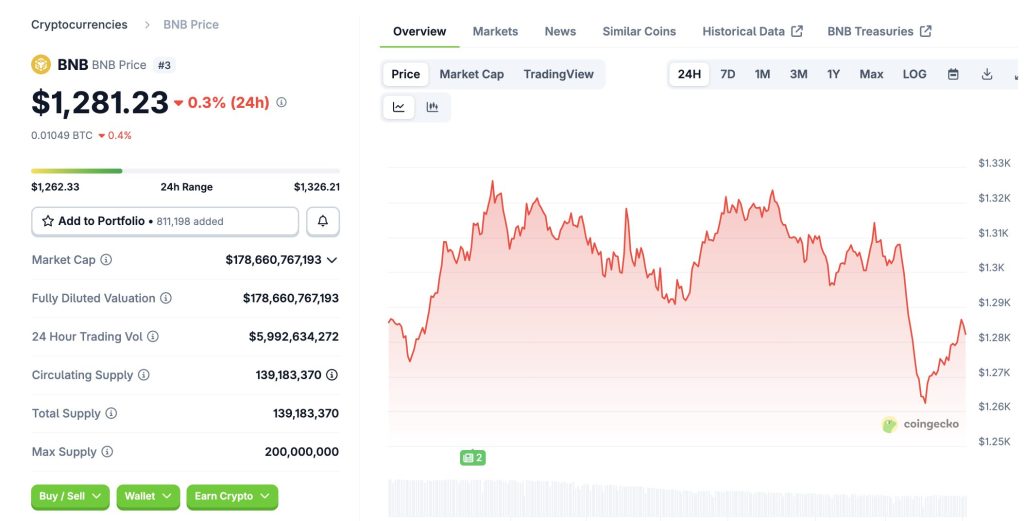Click the info icon beside Circulating Supply value
1024x521 pixels.
[x=332, y=375]
